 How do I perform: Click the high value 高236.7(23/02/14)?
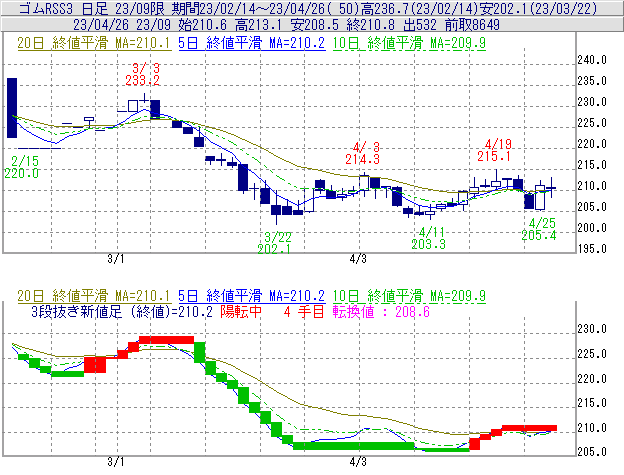(419, 8)
